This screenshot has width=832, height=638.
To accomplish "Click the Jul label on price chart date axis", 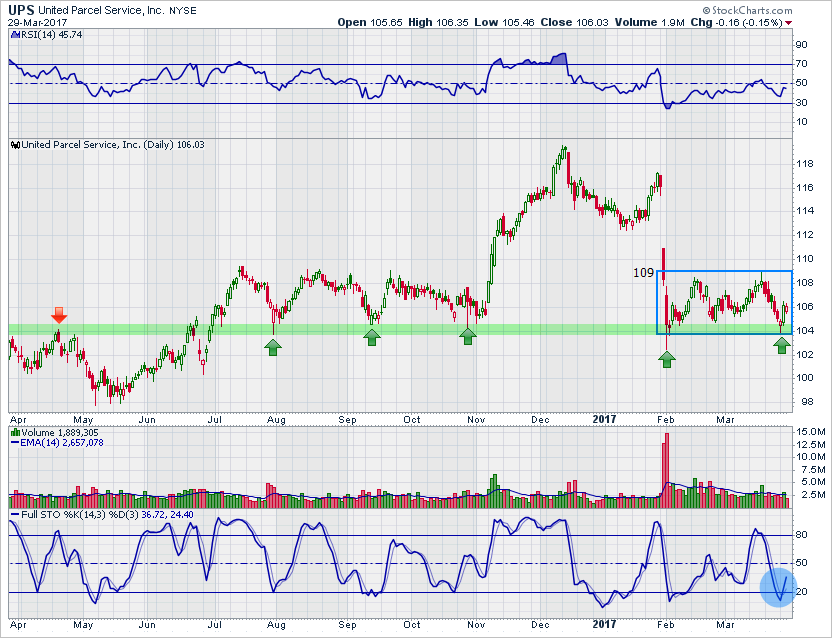I will [x=214, y=420].
